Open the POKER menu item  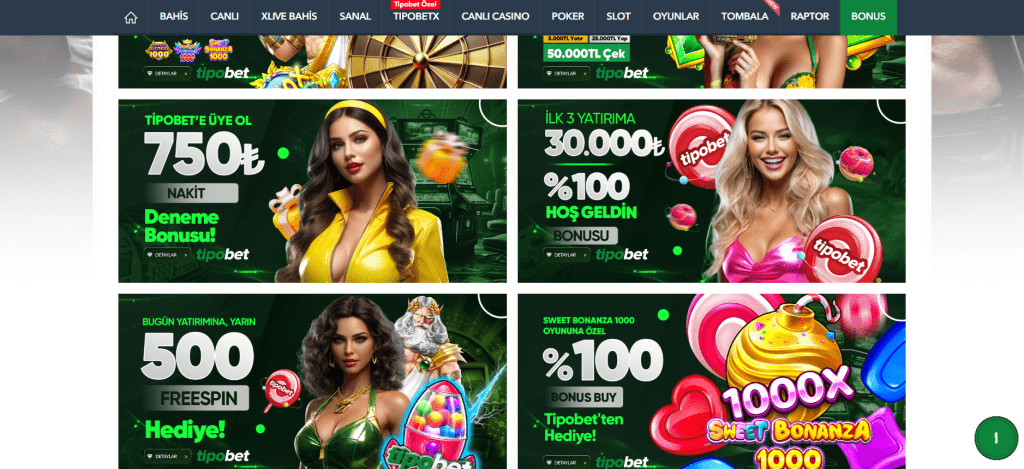[x=568, y=17]
